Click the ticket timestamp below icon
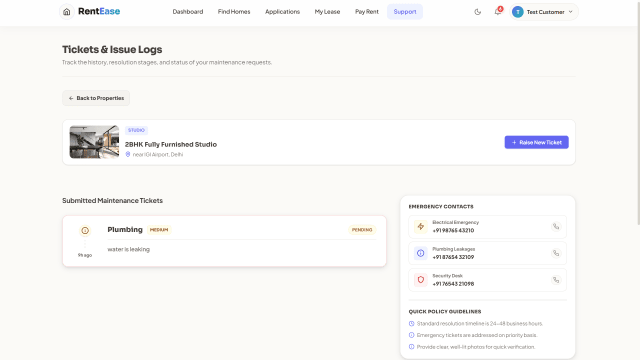 [x=85, y=255]
